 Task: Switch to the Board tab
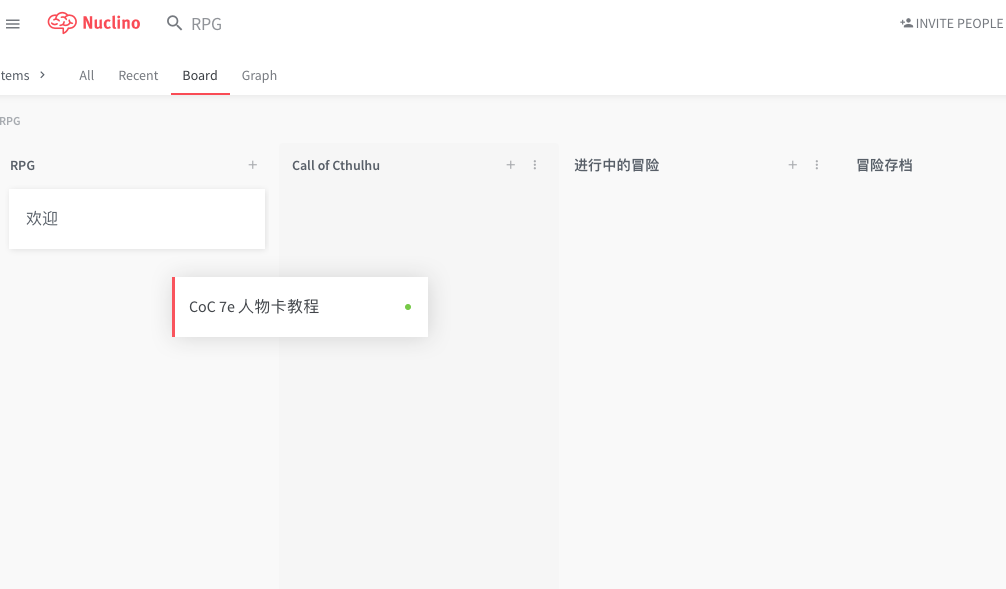[x=200, y=75]
